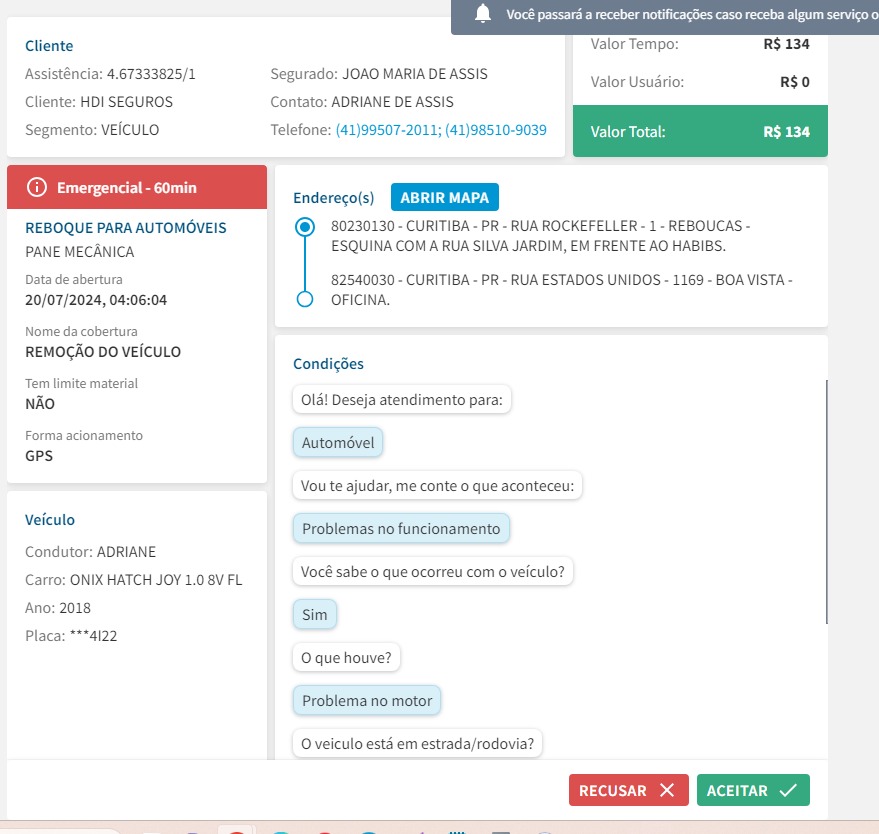Click the Forma acionamento value GPS
The width and height of the screenshot is (879, 834).
(39, 456)
